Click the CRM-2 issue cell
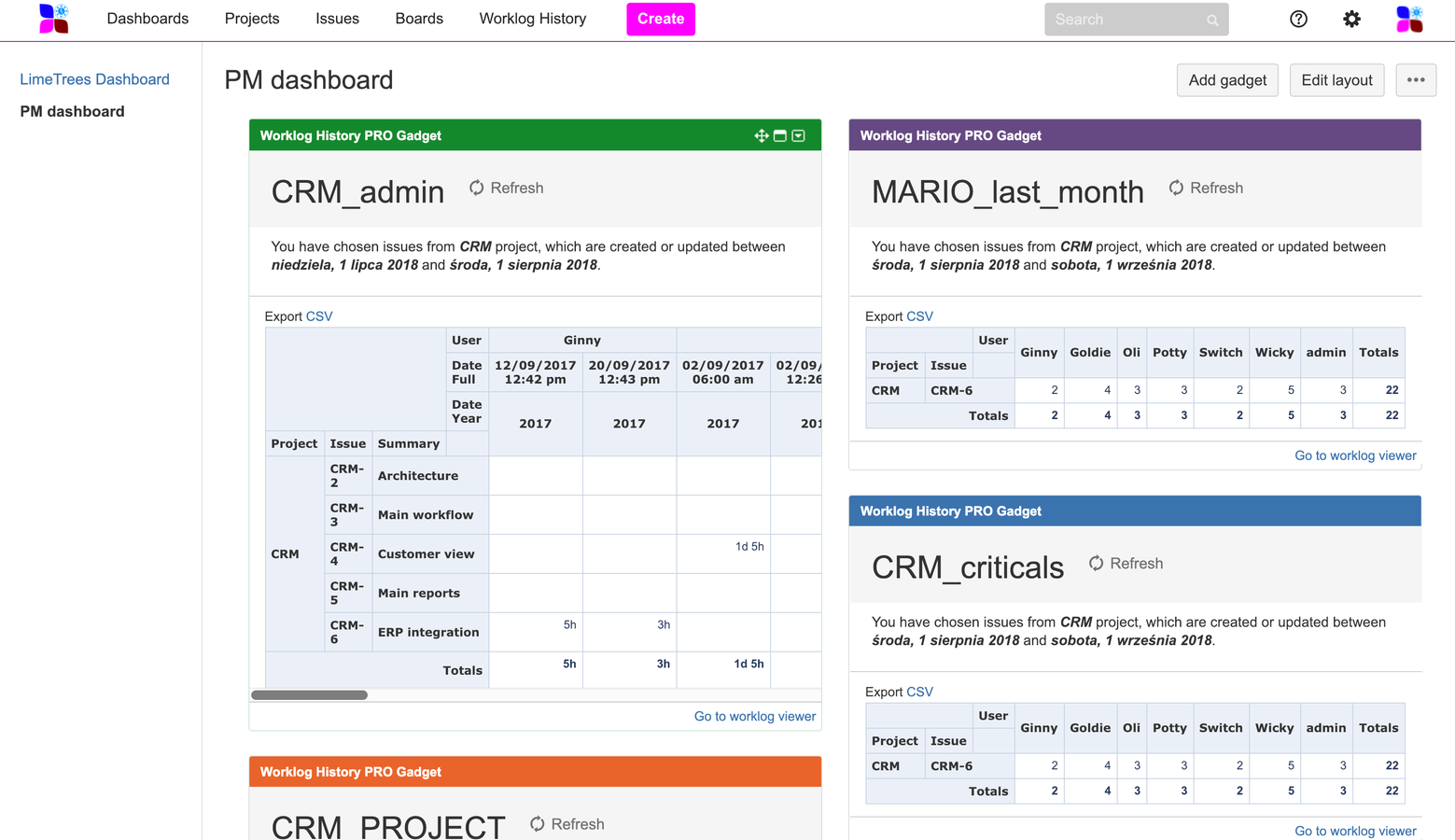Viewport: 1455px width, 840px height. click(347, 476)
